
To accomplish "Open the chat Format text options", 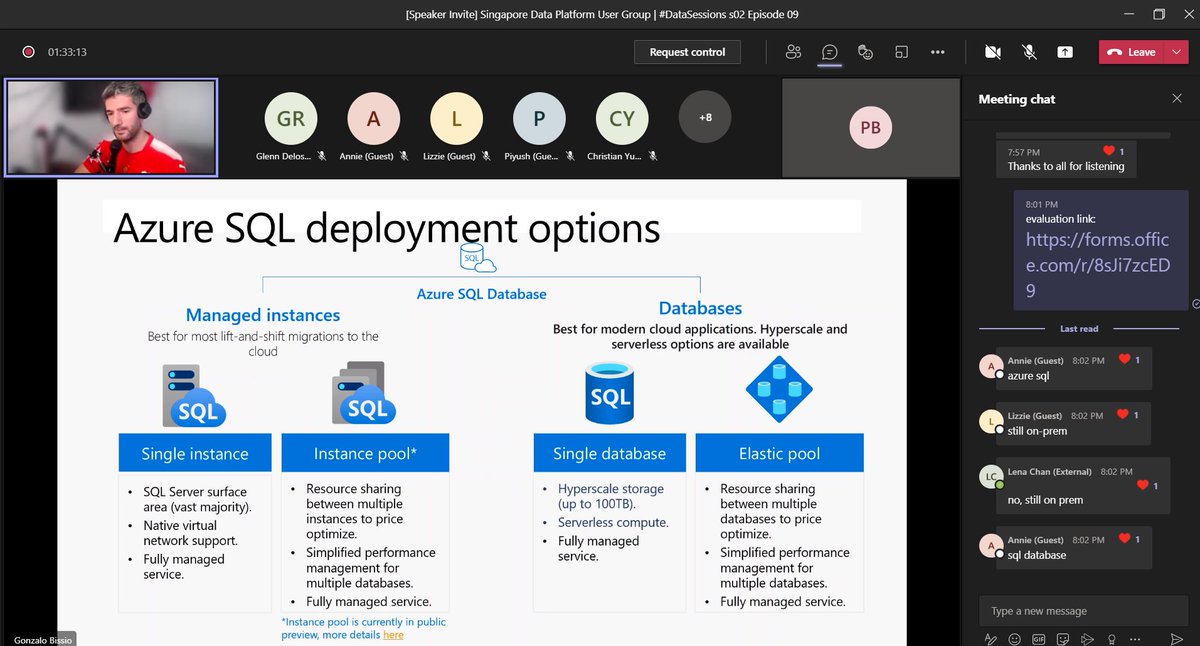I will coord(991,638).
